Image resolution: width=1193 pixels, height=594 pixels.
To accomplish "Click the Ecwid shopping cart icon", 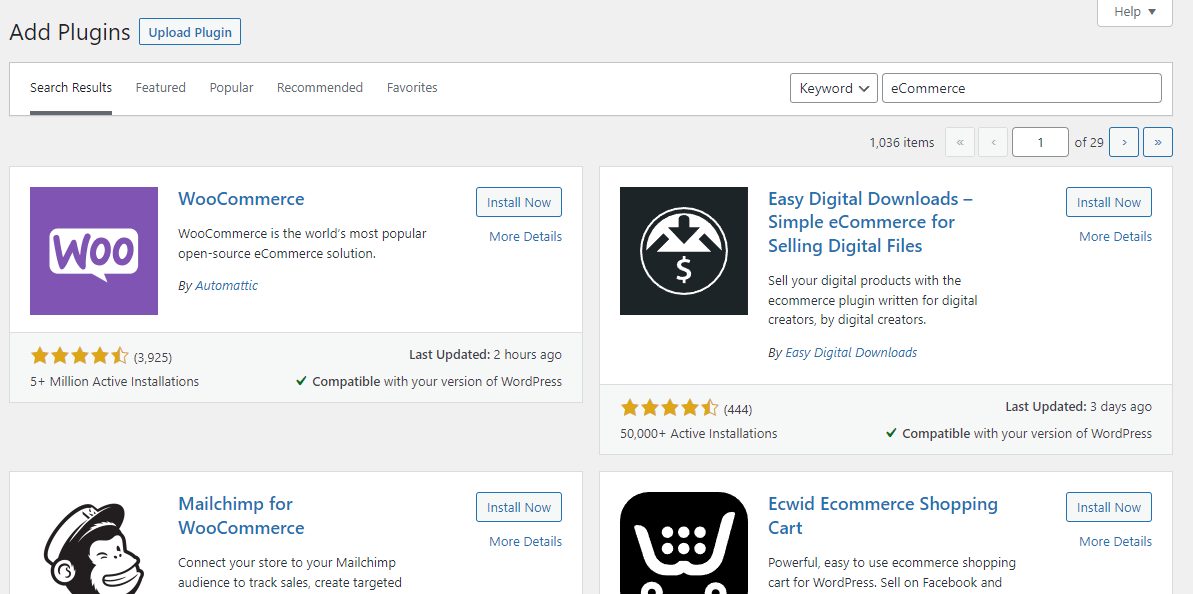I will click(684, 543).
